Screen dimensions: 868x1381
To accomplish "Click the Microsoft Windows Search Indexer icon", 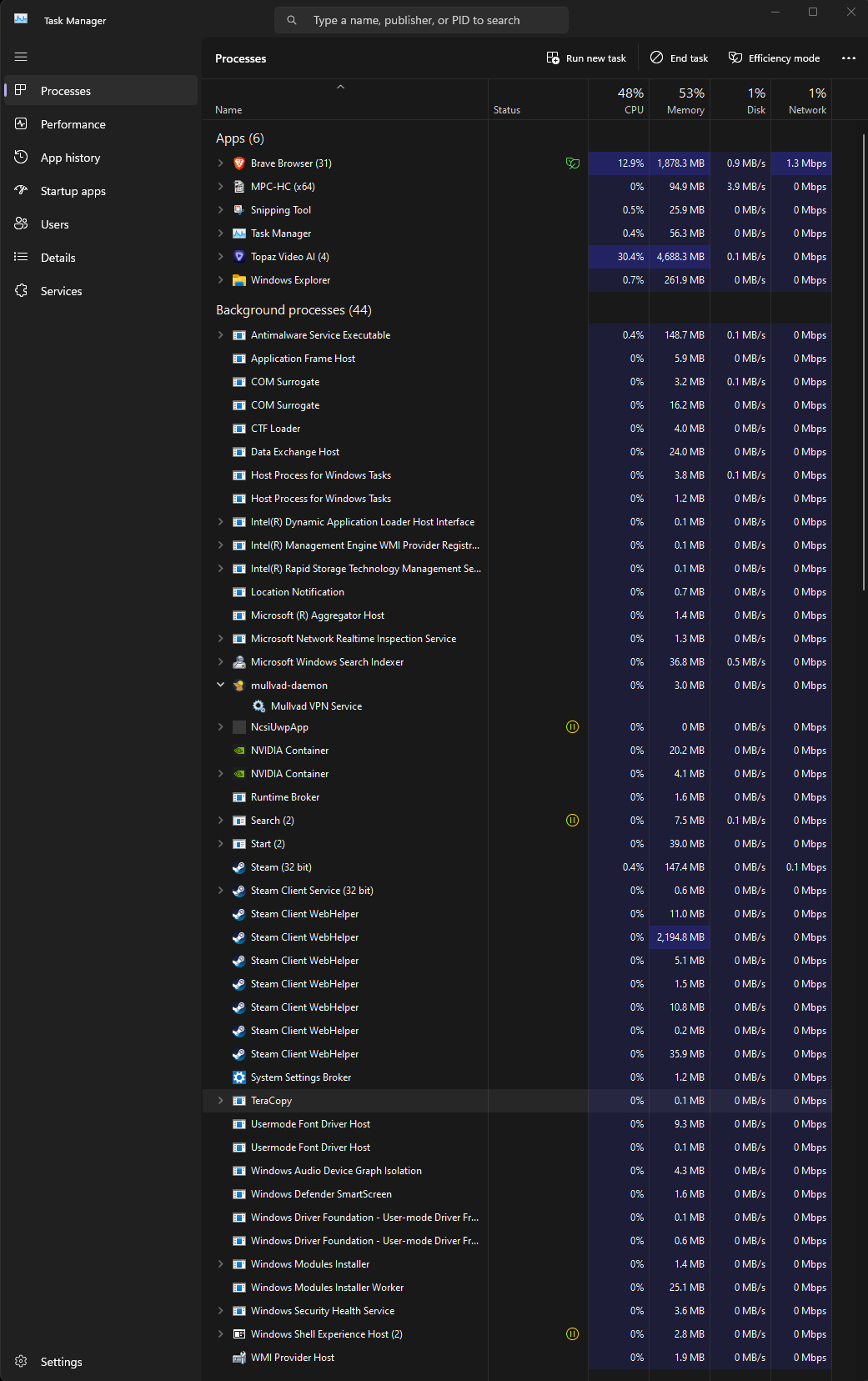I will tap(239, 662).
